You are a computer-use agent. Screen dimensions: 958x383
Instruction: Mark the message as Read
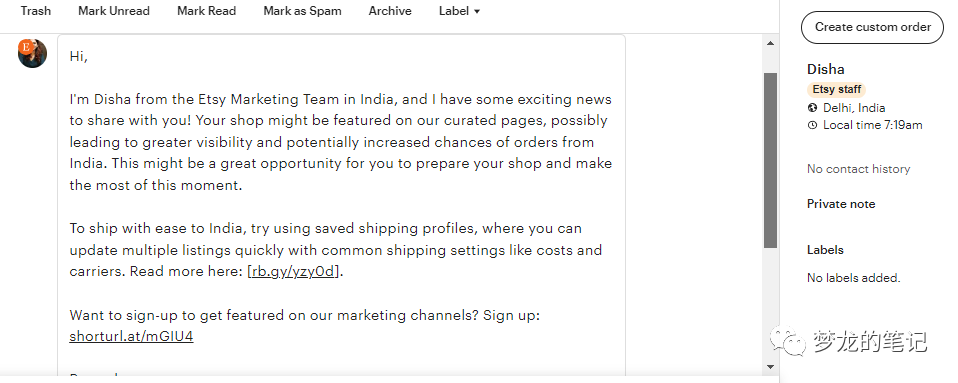pos(207,11)
